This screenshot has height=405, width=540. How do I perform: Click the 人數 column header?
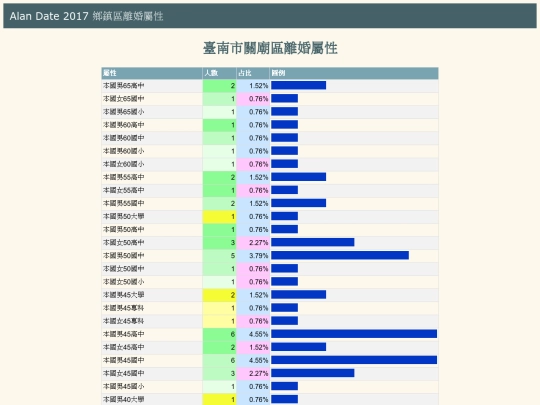coord(219,73)
